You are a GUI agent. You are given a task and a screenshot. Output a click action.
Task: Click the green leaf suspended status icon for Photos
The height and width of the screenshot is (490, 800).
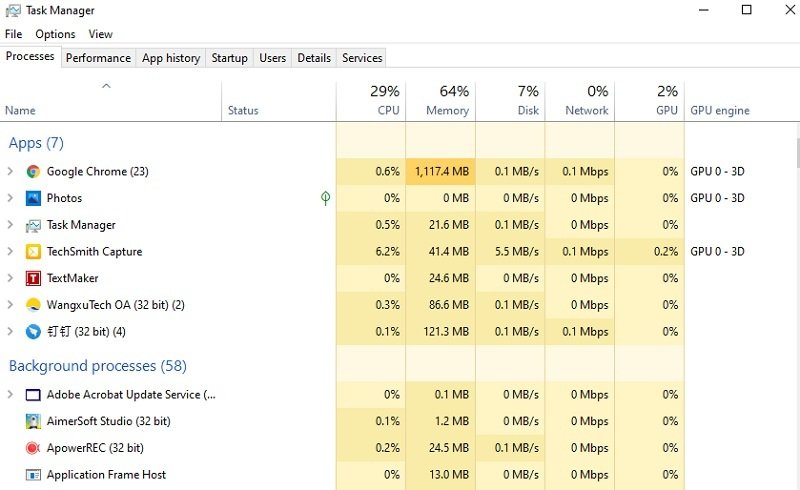(326, 198)
